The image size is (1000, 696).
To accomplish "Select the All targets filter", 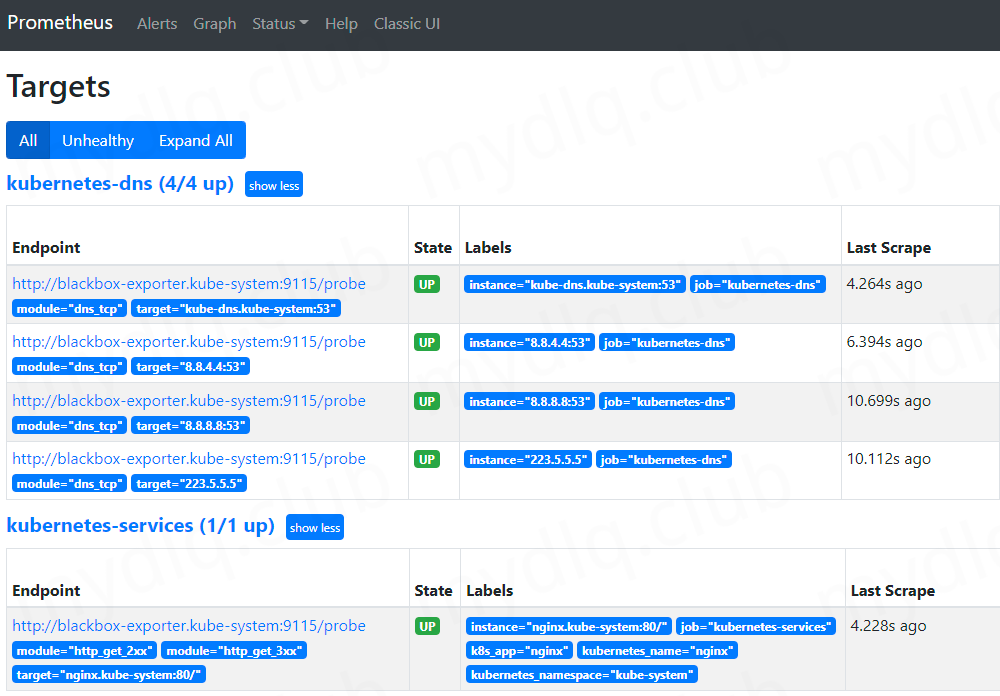I will pos(28,140).
